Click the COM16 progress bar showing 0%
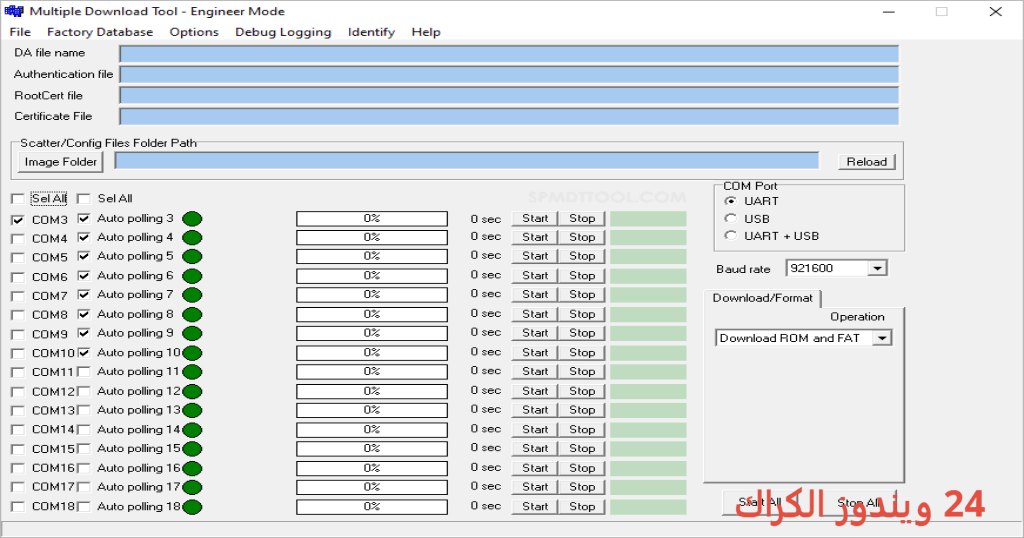 [372, 468]
